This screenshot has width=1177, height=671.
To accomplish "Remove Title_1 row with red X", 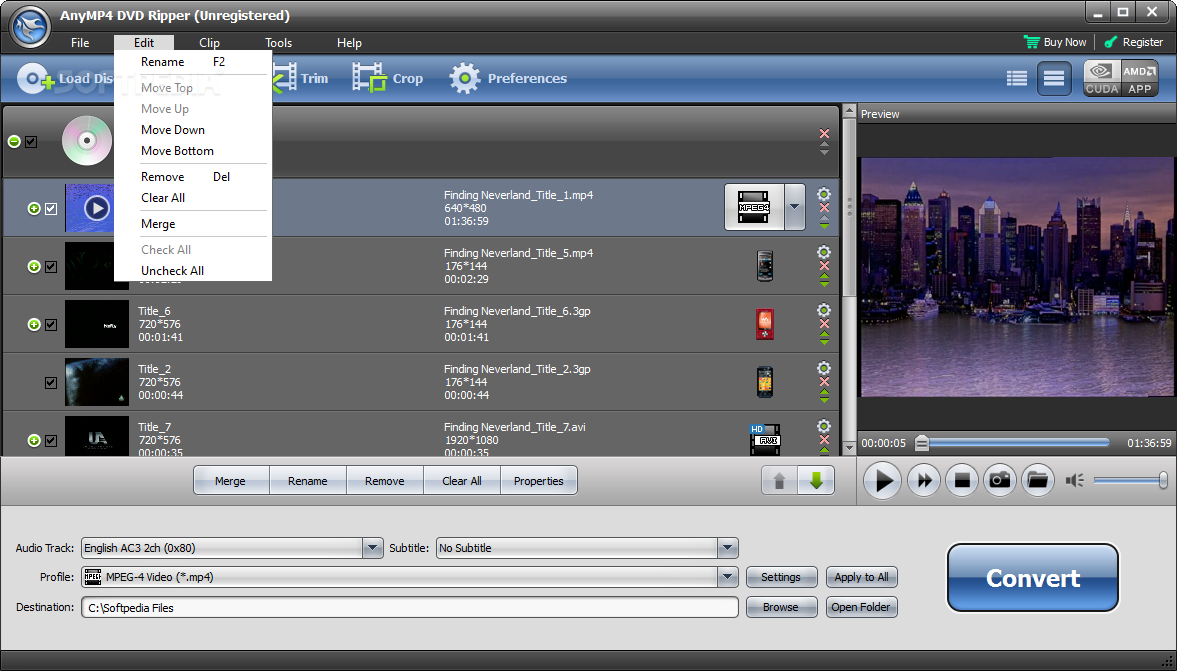I will [823, 208].
